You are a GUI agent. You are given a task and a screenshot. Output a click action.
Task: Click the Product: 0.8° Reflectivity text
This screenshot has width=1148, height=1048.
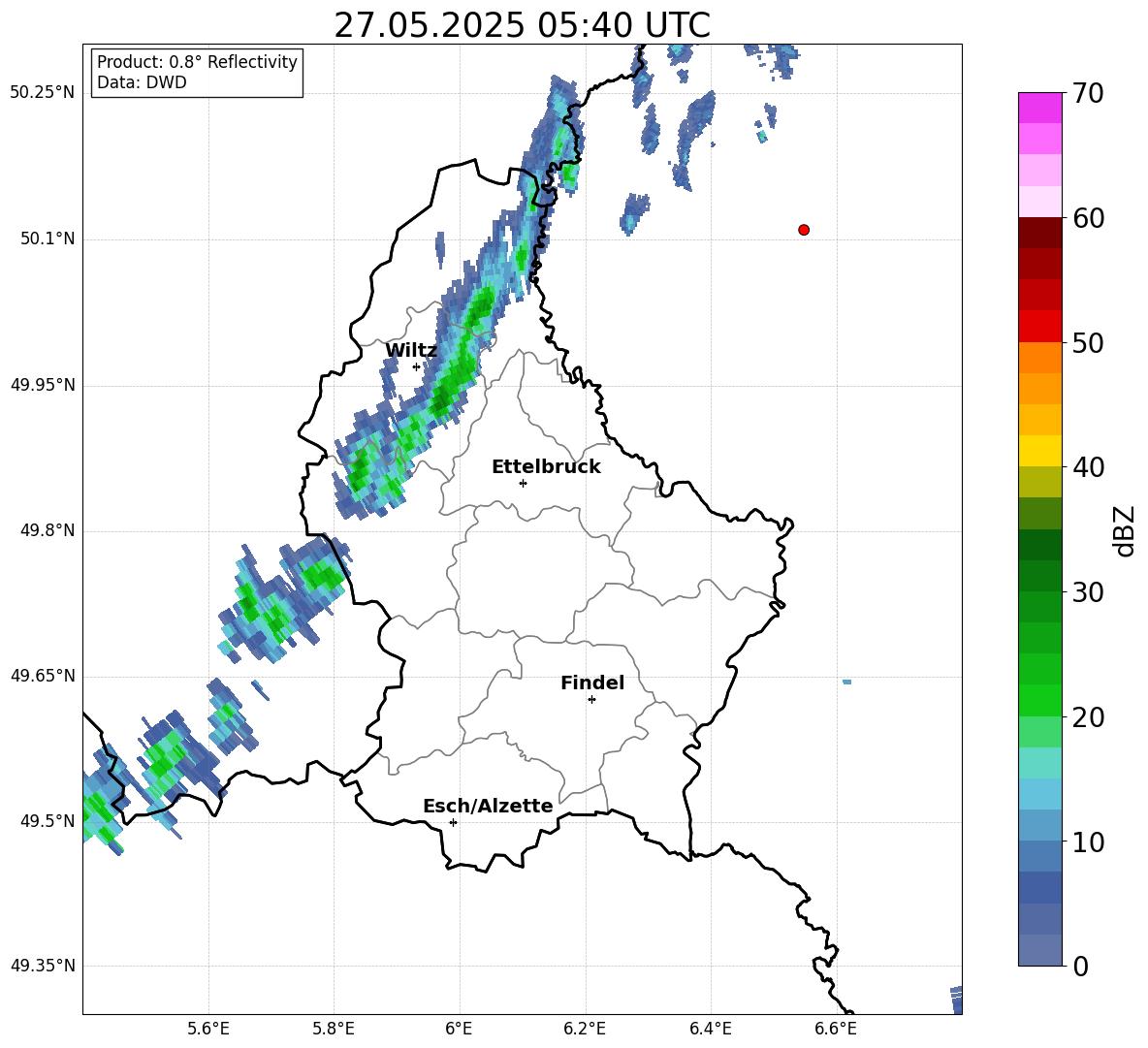(x=197, y=62)
